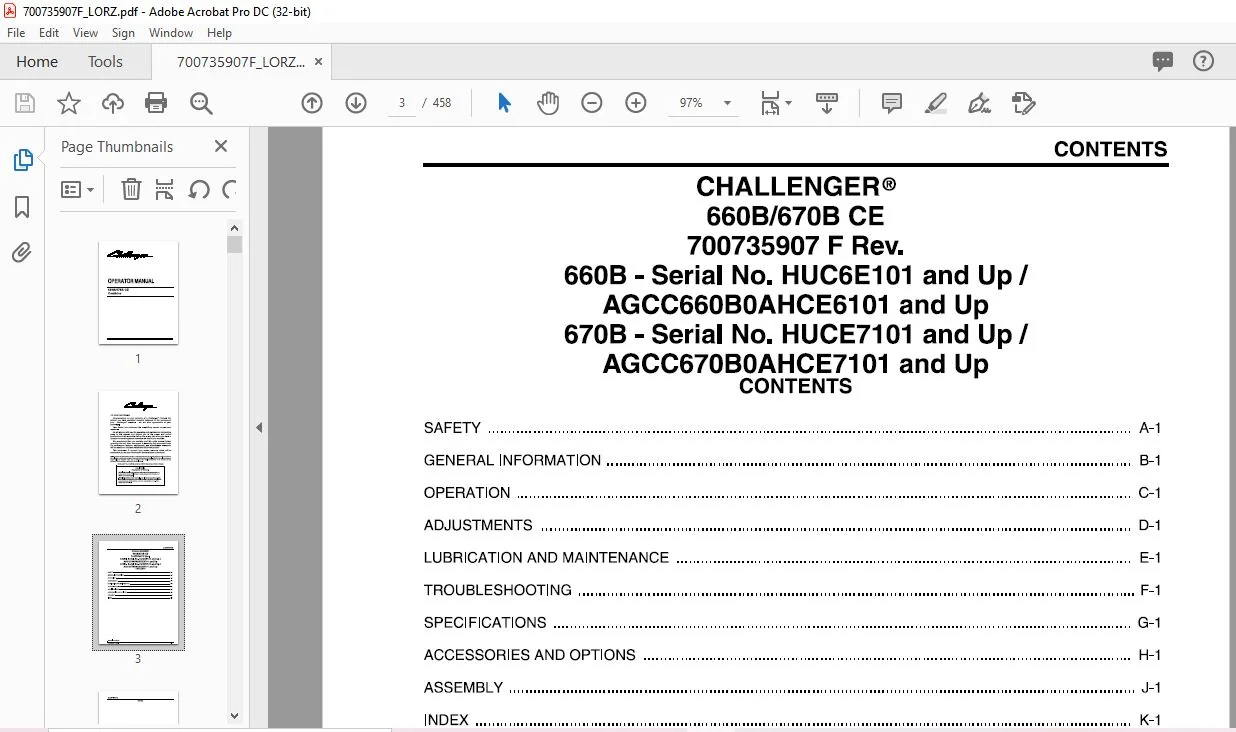Viewport: 1236px width, 732px height.
Task: Bookmark file with the star icon
Action: tap(68, 103)
